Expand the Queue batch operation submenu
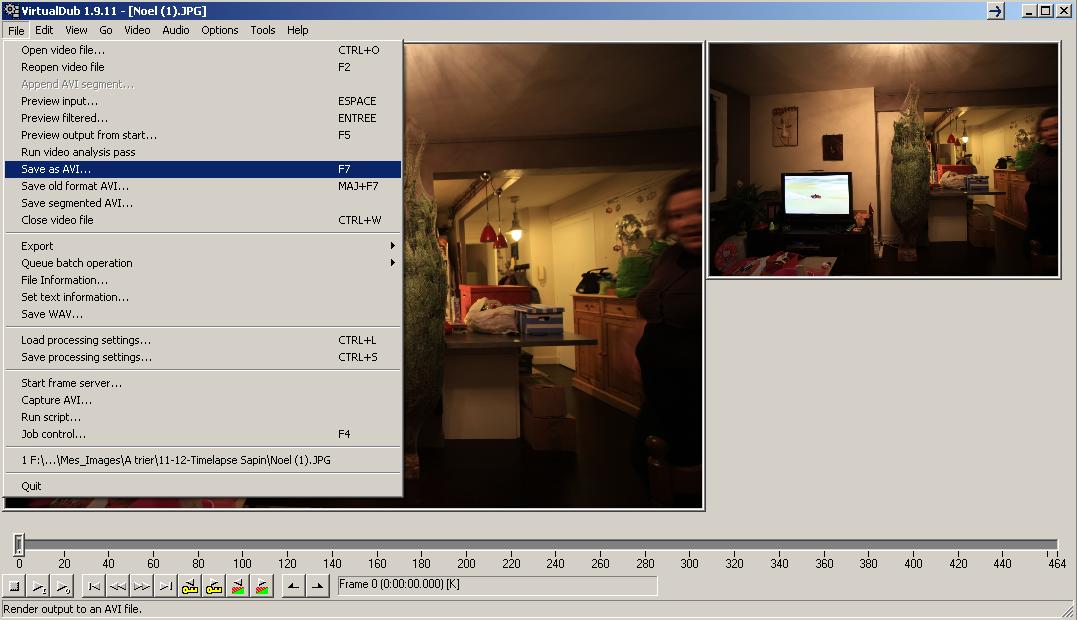The width and height of the screenshot is (1077, 620). pyautogui.click(x=203, y=263)
